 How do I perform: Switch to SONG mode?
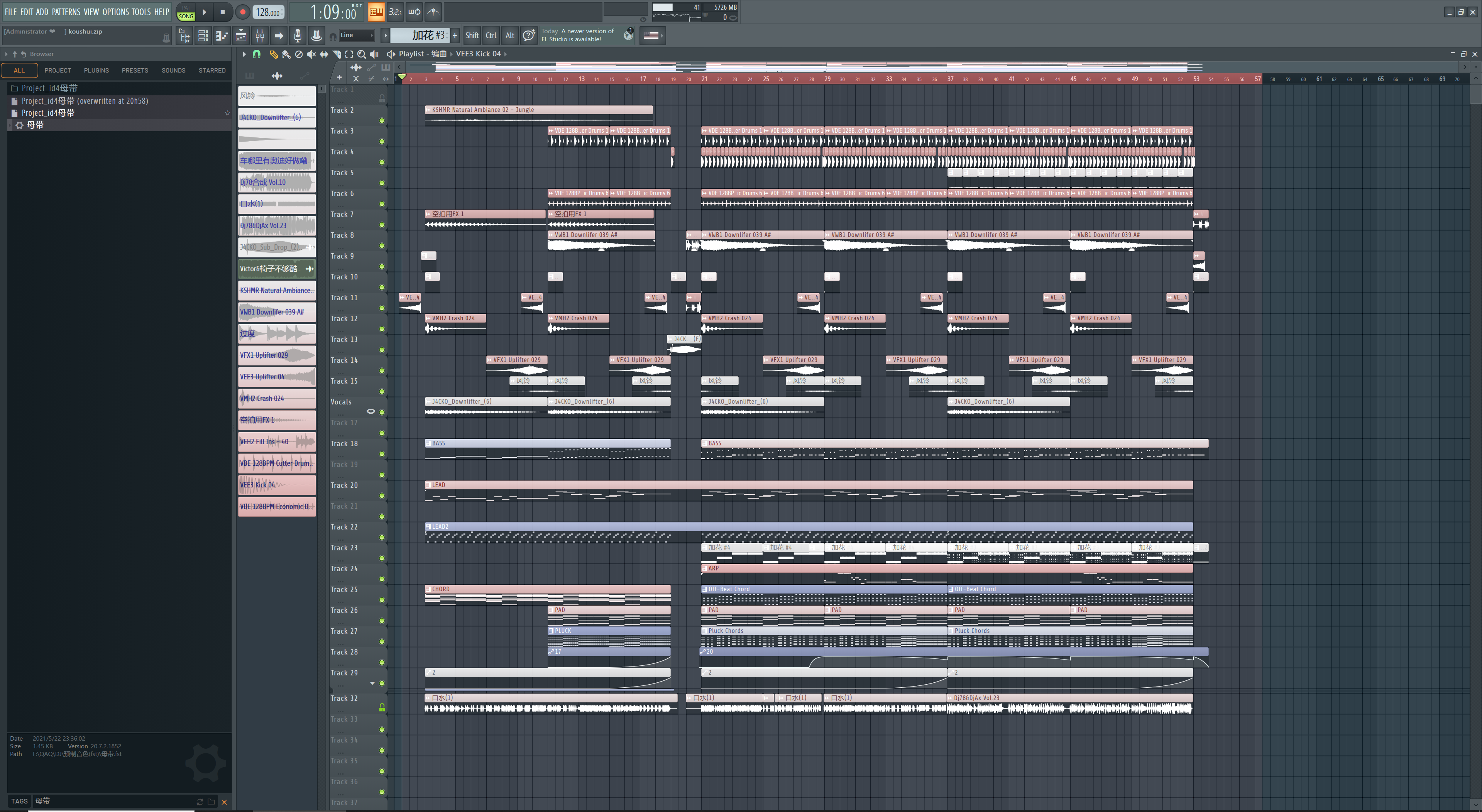tap(186, 16)
